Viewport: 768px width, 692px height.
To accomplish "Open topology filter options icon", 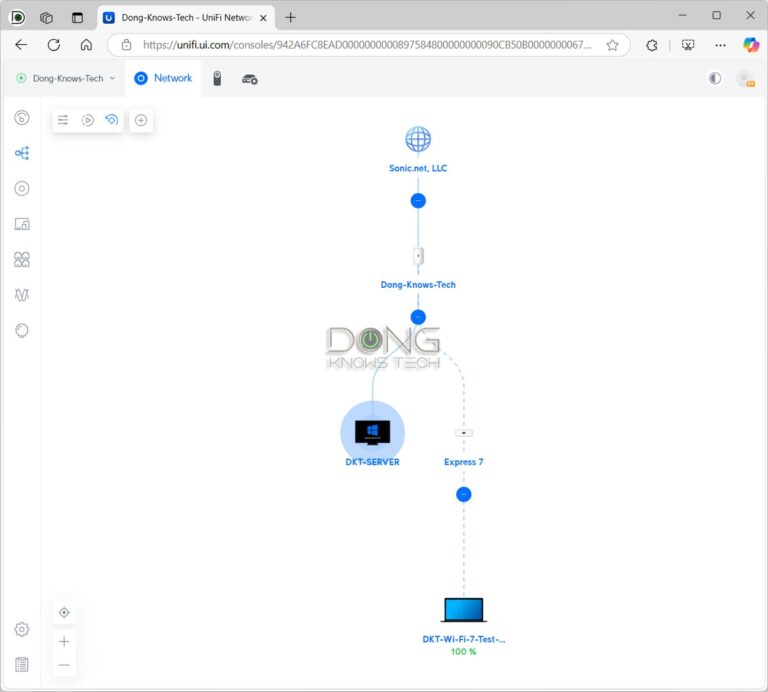I will 63,120.
